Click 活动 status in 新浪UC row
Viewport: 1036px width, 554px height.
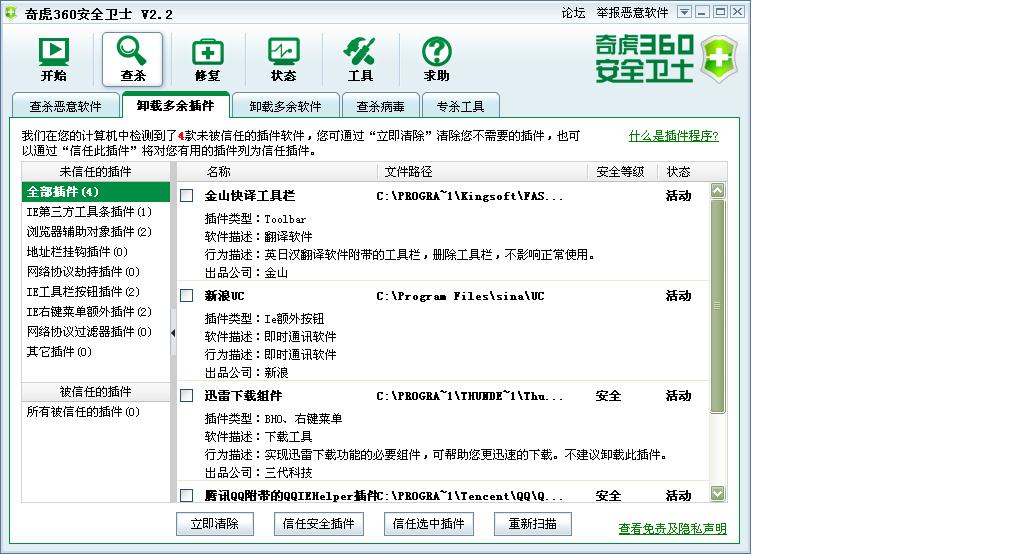pos(679,296)
